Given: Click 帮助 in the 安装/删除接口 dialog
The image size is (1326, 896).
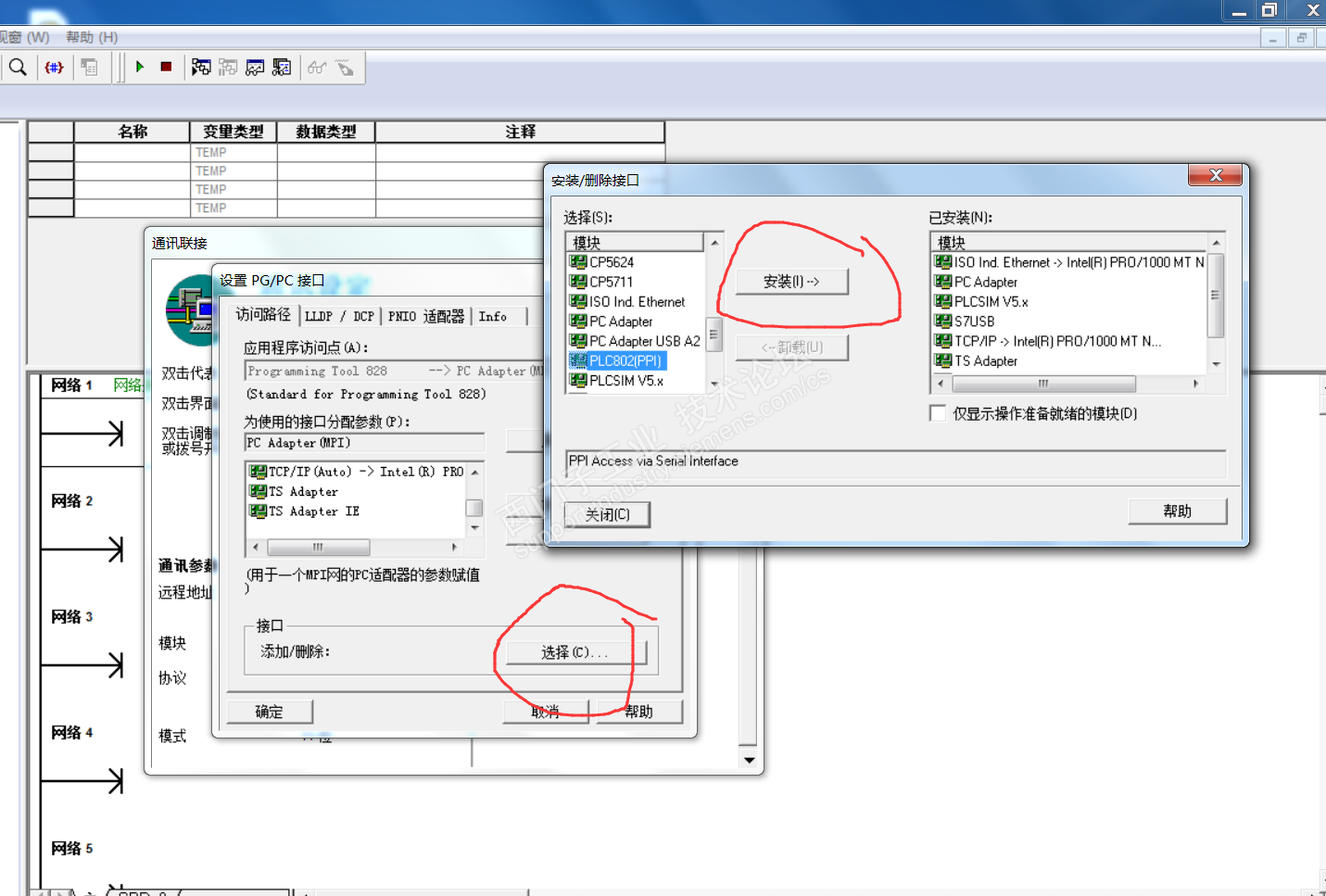Looking at the screenshot, I should [1177, 511].
